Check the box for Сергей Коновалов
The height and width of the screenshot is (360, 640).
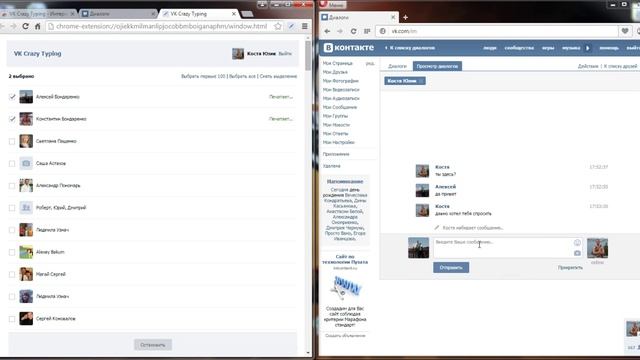pos(12,319)
